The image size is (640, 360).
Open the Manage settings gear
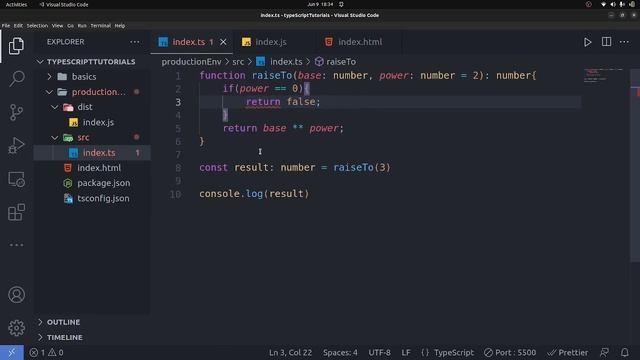(16, 328)
